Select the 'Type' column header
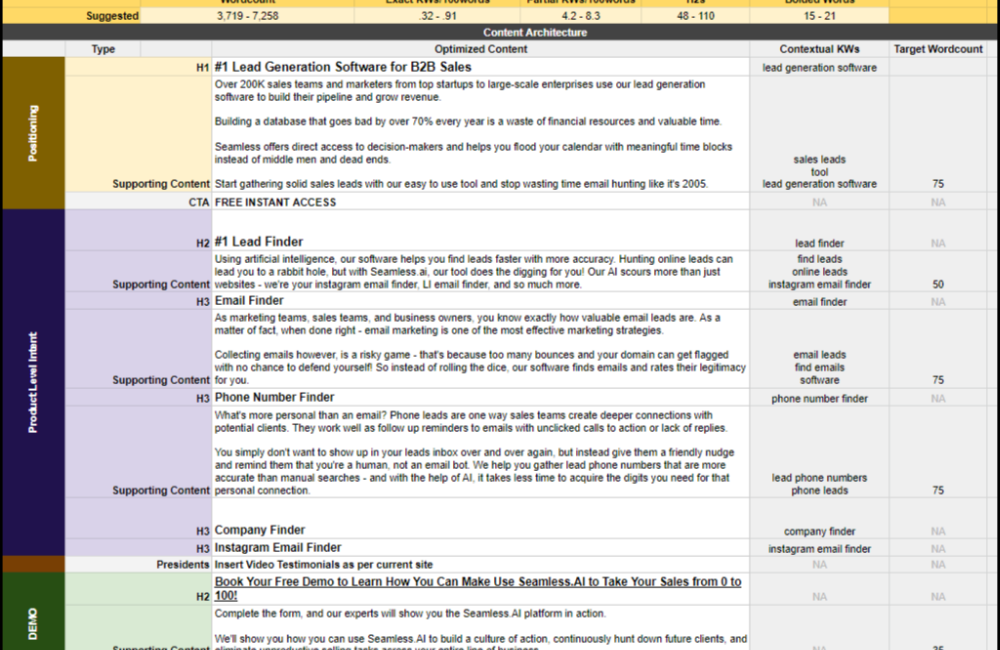 point(103,49)
